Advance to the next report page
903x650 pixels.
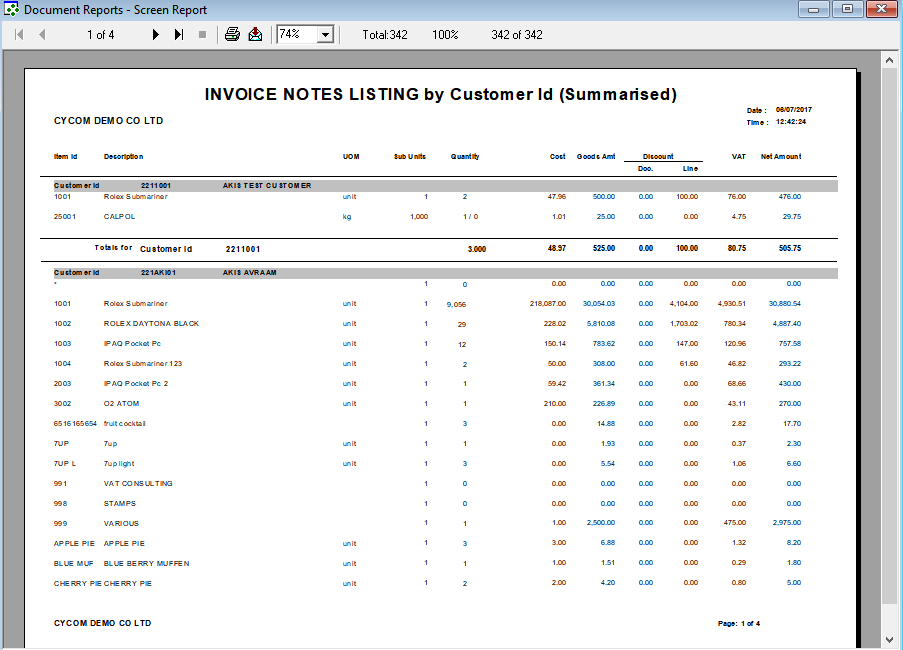[155, 35]
